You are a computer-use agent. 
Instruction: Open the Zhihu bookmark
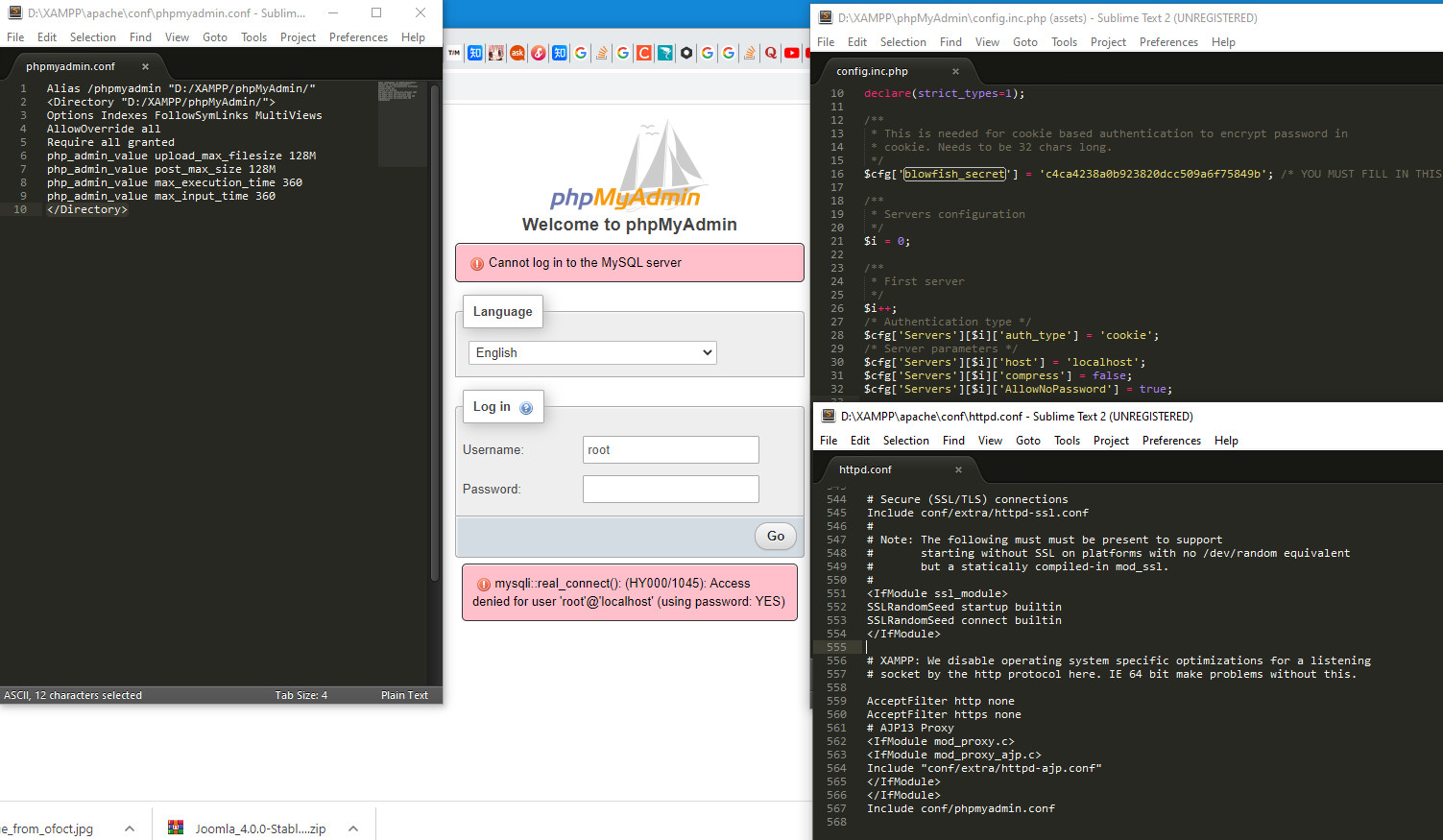click(475, 53)
